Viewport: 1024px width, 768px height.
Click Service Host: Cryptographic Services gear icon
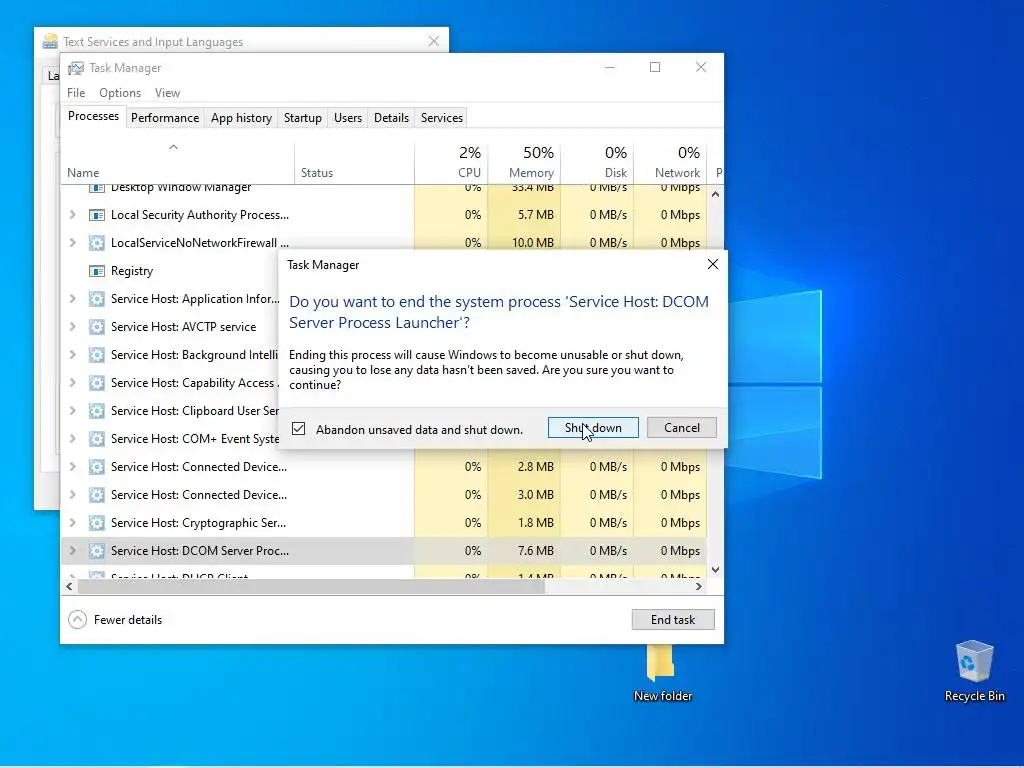[97, 523]
